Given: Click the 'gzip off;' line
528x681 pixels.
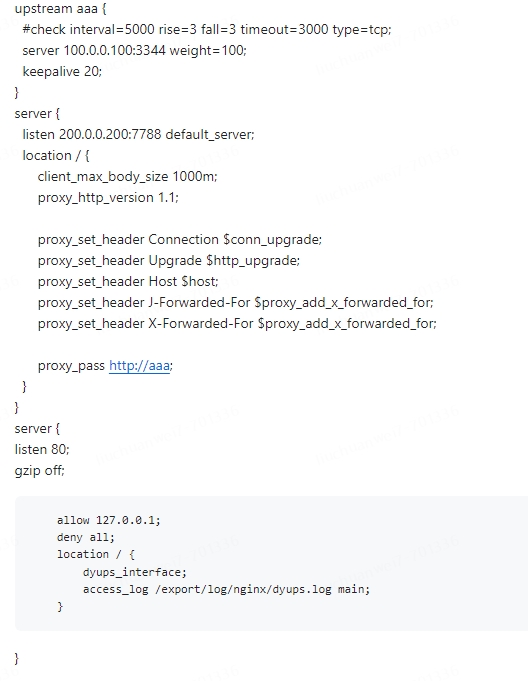Looking at the screenshot, I should pos(40,470).
